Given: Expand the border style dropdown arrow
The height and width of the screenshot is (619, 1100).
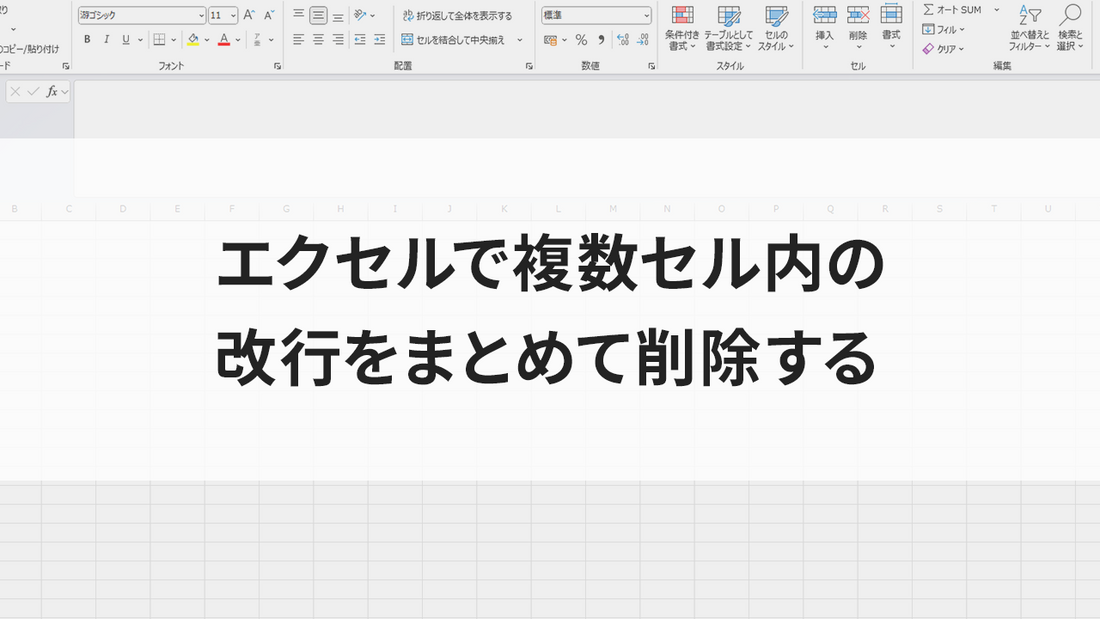Looking at the screenshot, I should (174, 38).
